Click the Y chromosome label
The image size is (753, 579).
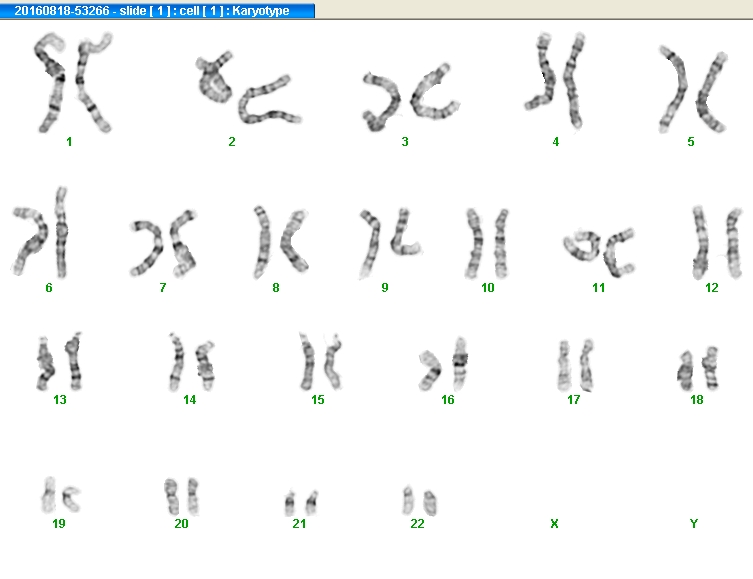click(x=693, y=523)
